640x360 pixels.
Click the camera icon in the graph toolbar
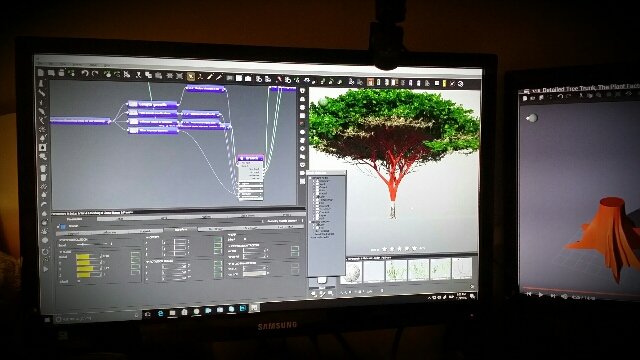click(248, 78)
